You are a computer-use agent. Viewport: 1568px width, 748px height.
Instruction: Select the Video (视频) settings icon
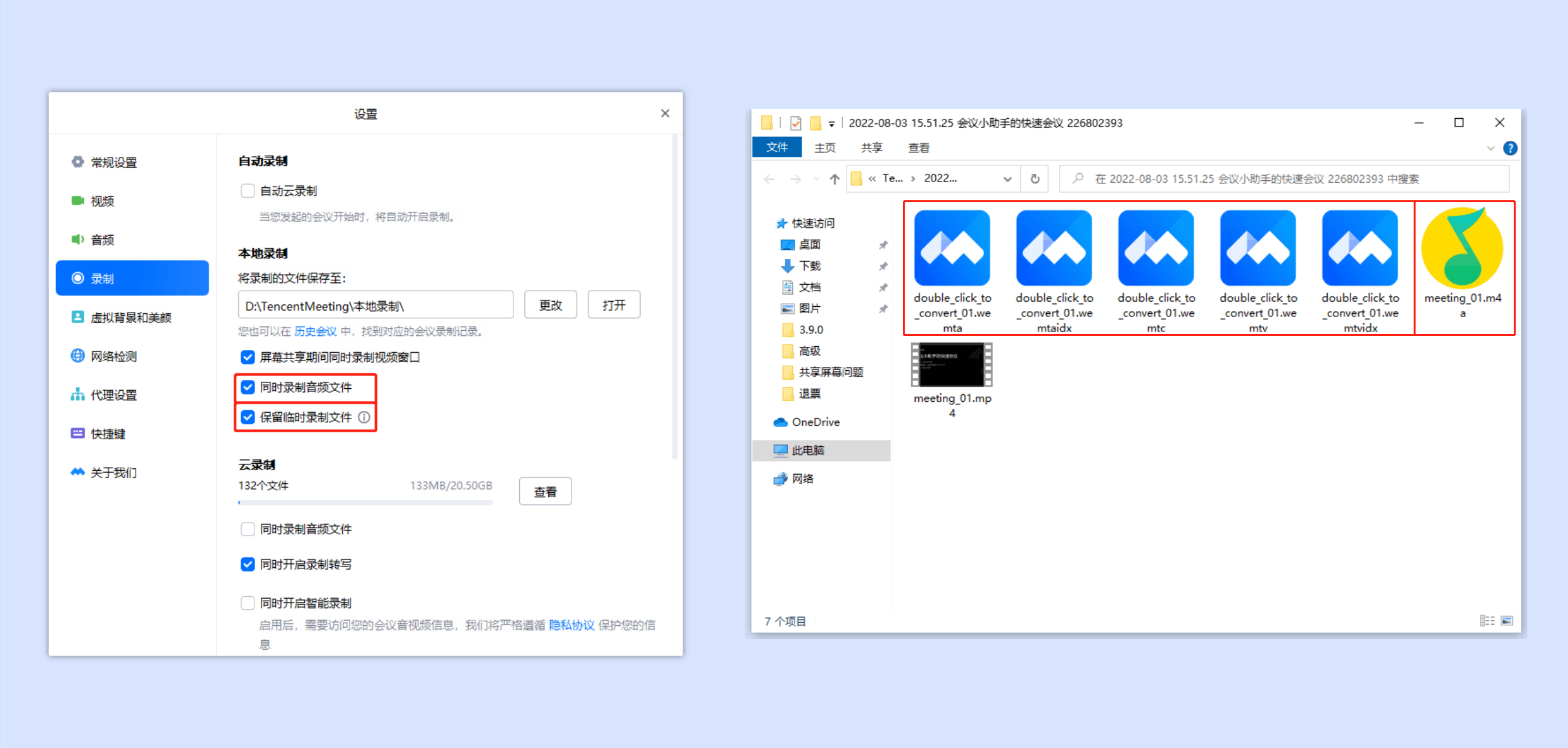pyautogui.click(x=77, y=201)
